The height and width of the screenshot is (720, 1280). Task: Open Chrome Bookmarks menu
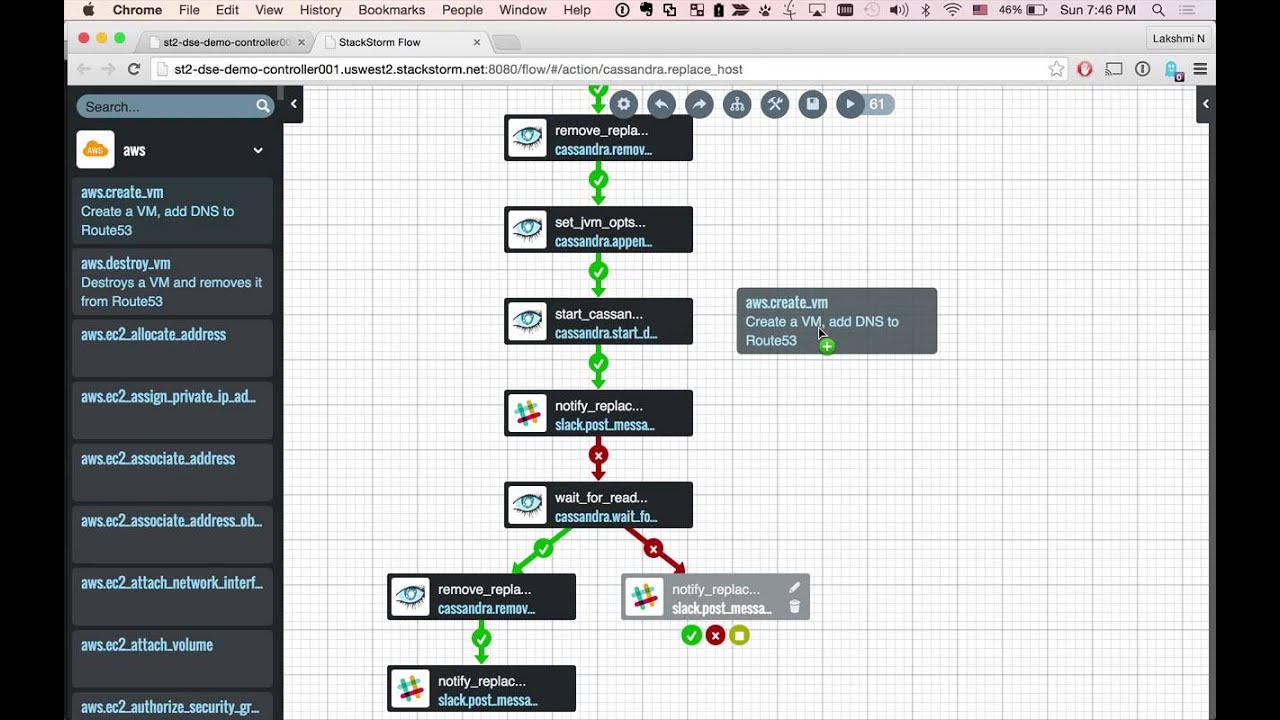coord(393,10)
